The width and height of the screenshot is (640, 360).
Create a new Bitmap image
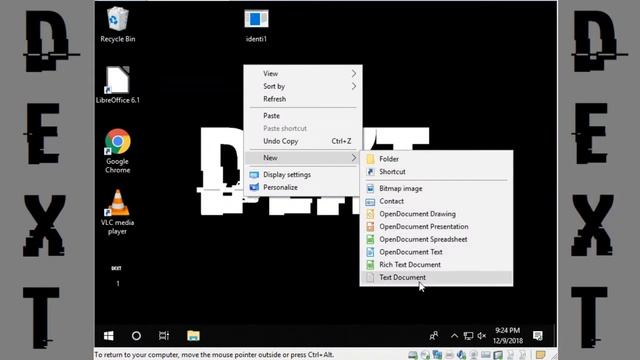click(436, 188)
